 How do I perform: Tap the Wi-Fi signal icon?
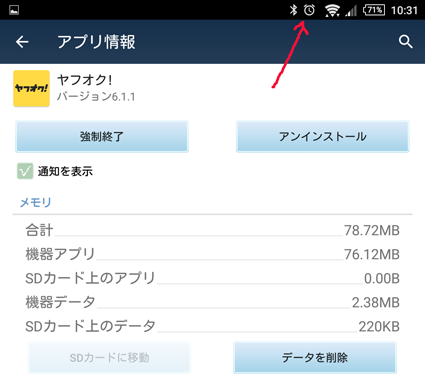pos(332,10)
